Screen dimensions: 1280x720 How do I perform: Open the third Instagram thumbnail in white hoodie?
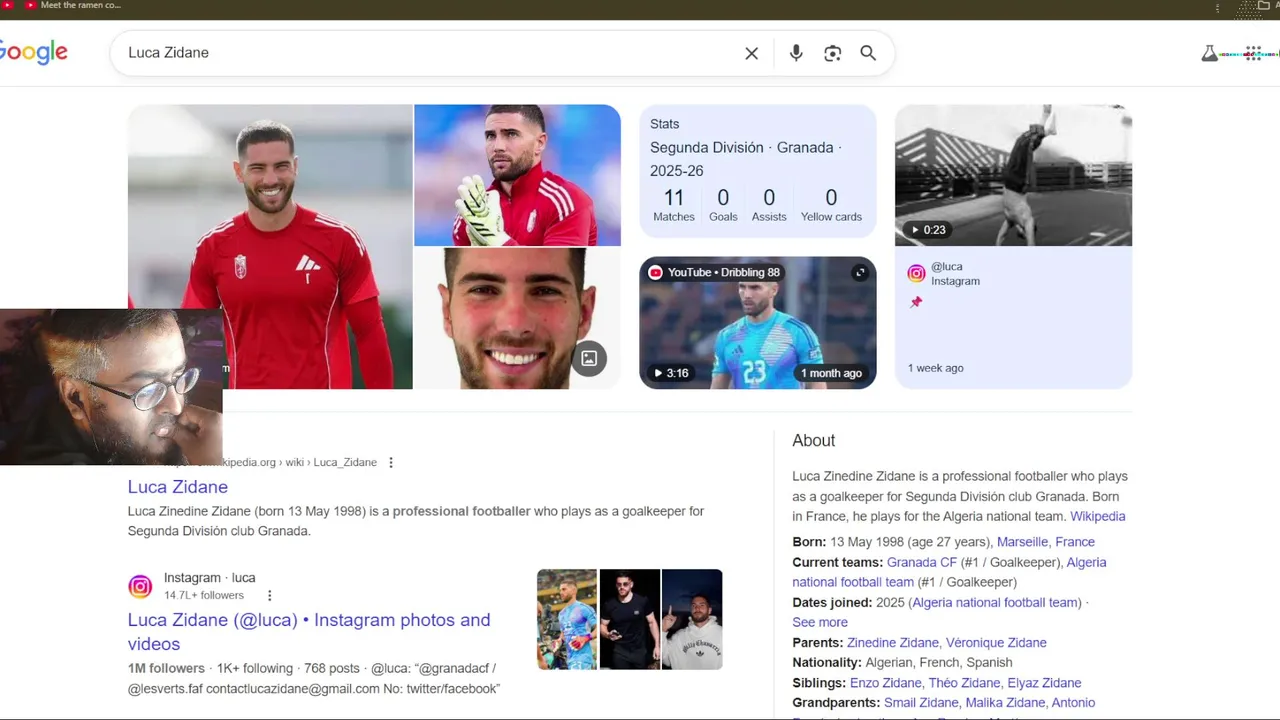pyautogui.click(x=692, y=619)
